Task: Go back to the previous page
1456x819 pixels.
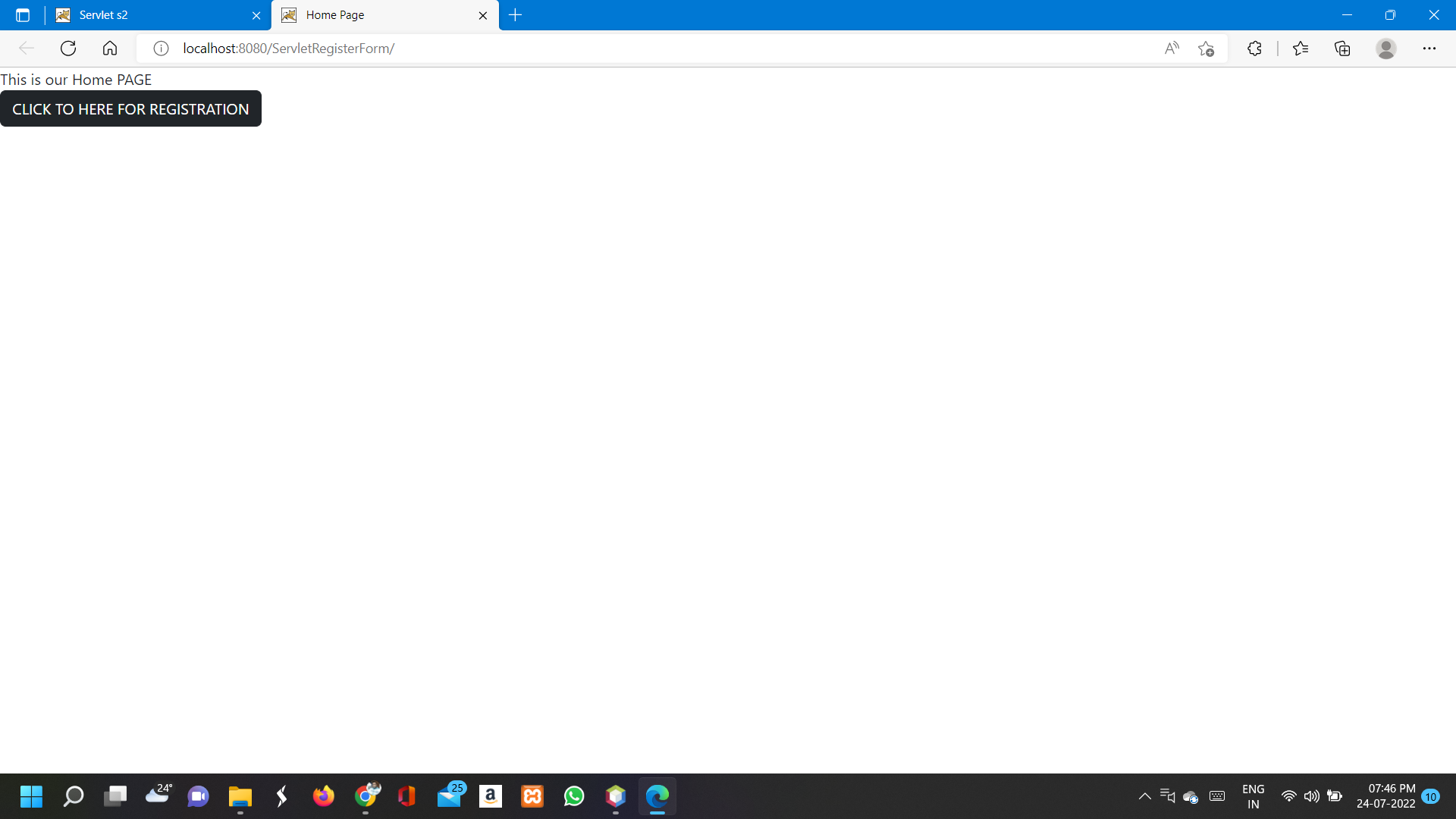Action: 27,49
